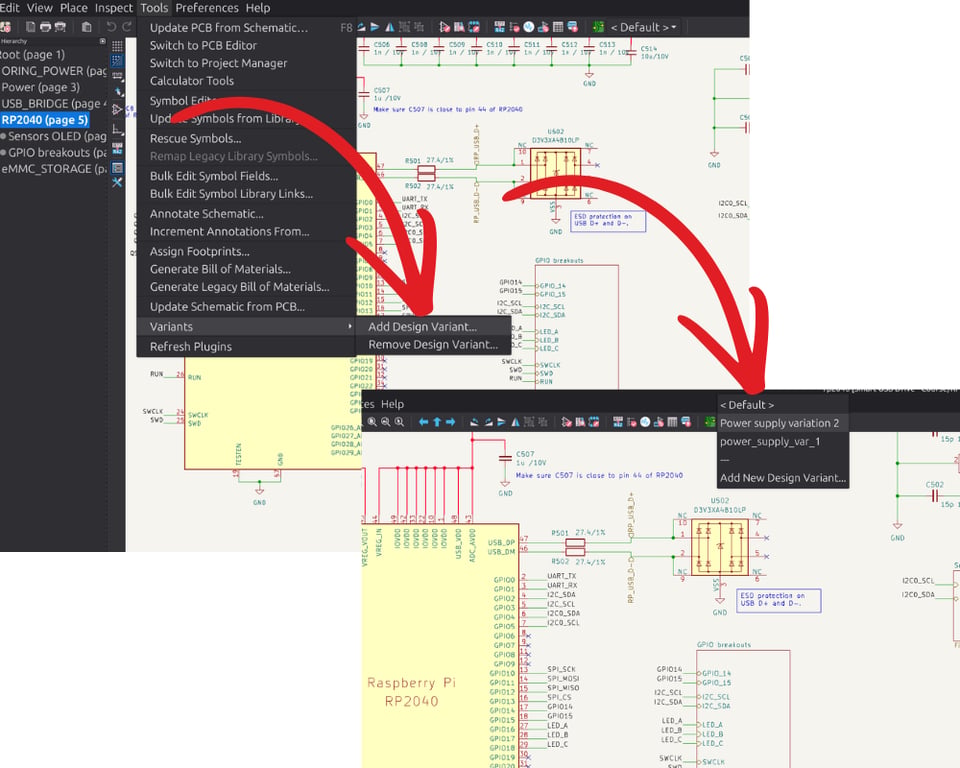960x768 pixels.
Task: Open Default variant dropdown in upper toolbar
Action: point(644,27)
